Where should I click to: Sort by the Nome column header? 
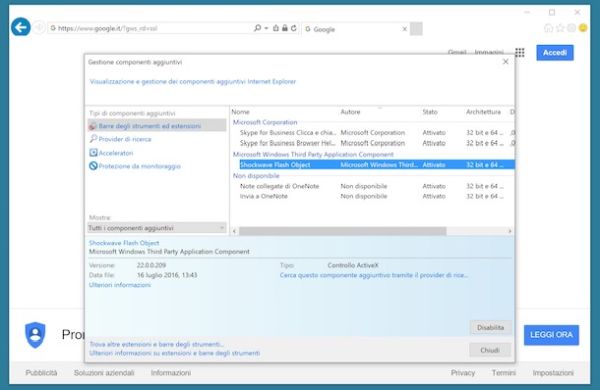coord(240,112)
